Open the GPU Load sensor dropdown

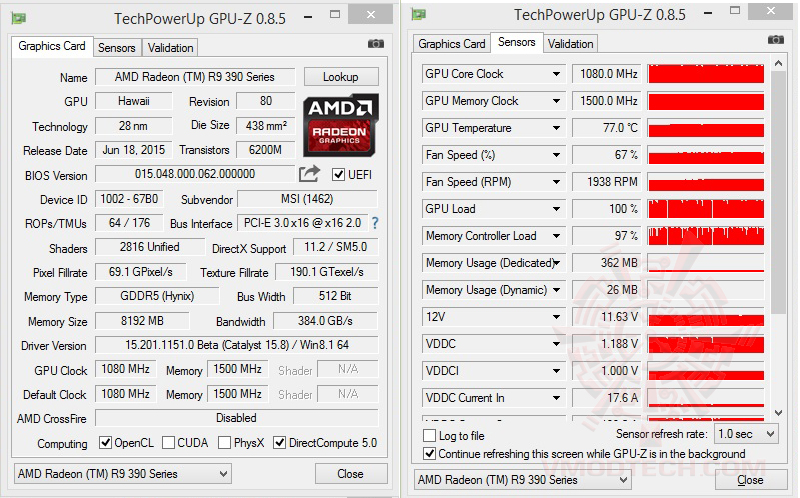click(x=556, y=209)
